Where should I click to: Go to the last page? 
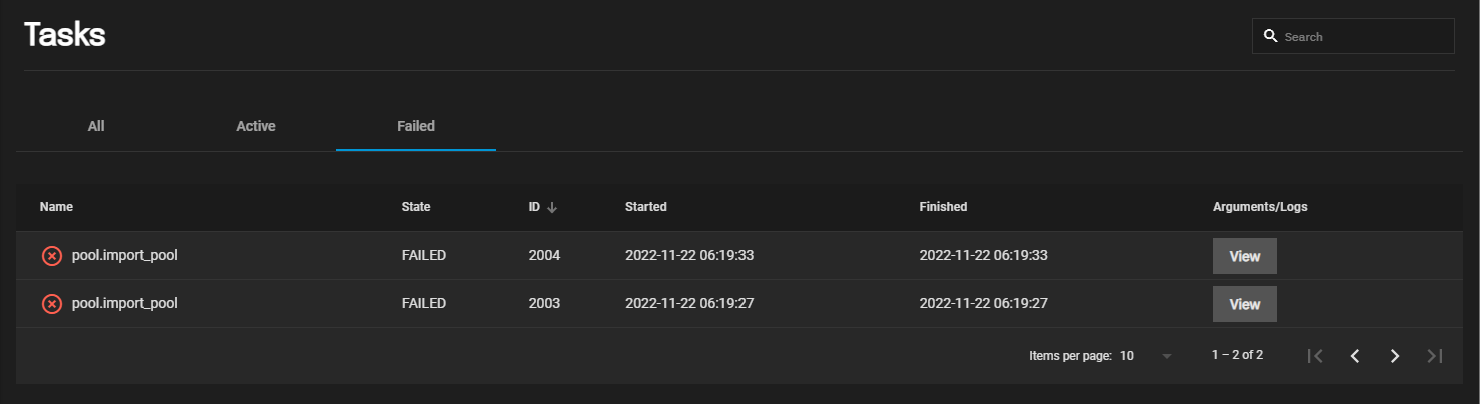tap(1434, 356)
